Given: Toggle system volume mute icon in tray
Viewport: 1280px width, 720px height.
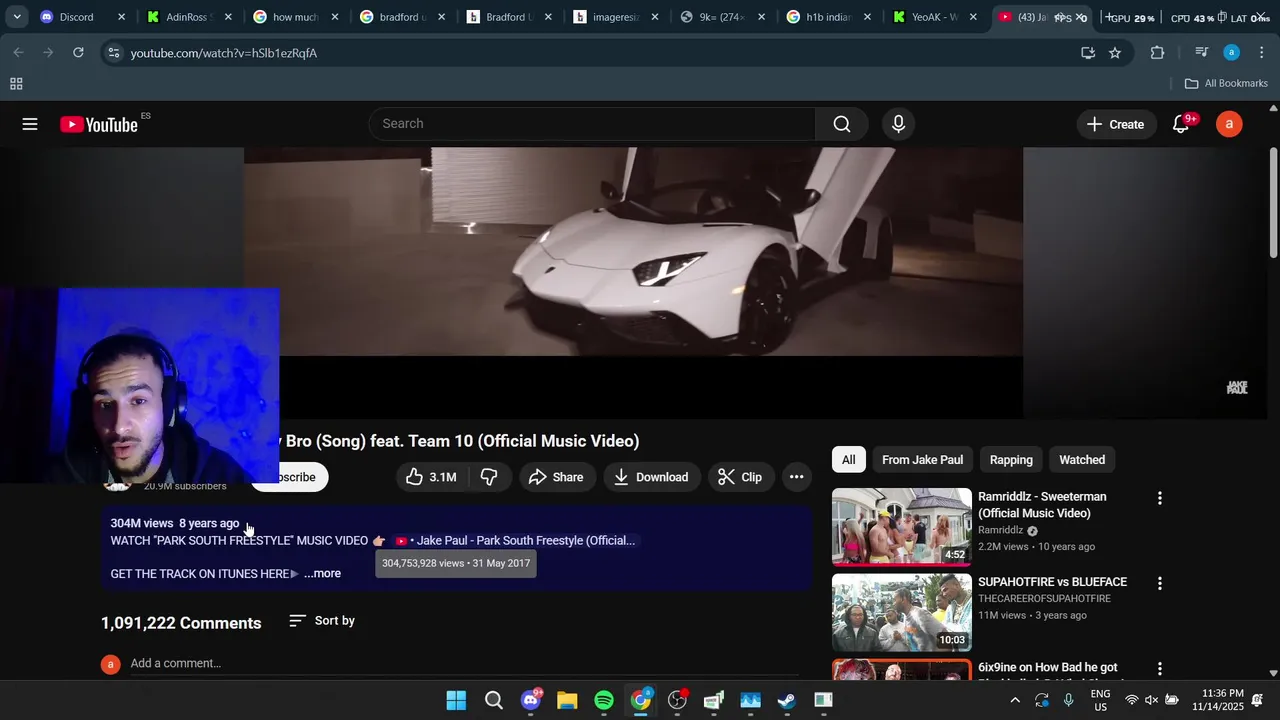Looking at the screenshot, I should [x=1151, y=700].
